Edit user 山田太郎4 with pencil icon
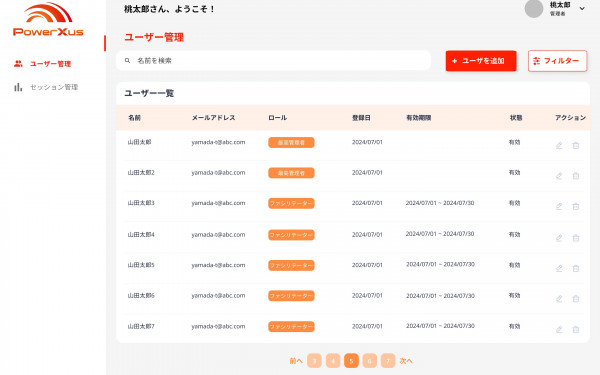The height and width of the screenshot is (375, 600). 559,238
